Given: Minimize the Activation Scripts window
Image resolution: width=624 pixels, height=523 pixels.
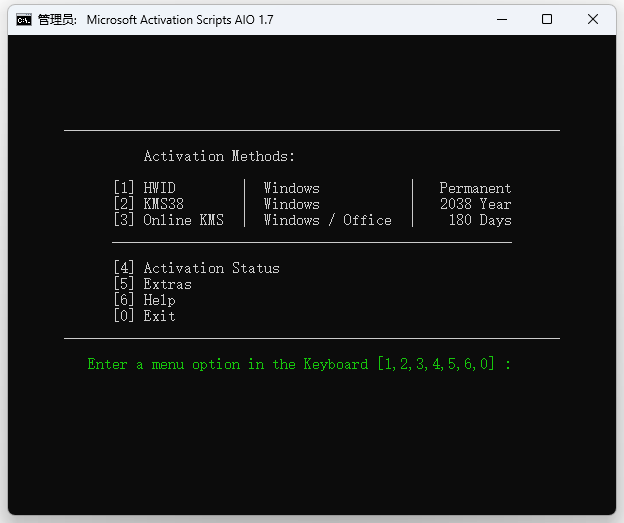Looking at the screenshot, I should point(502,20).
